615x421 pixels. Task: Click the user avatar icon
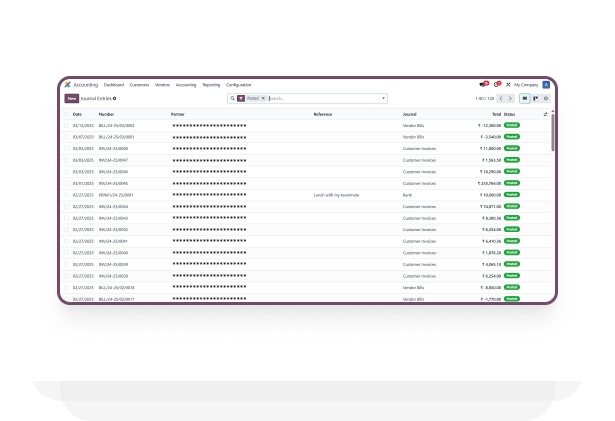click(546, 85)
